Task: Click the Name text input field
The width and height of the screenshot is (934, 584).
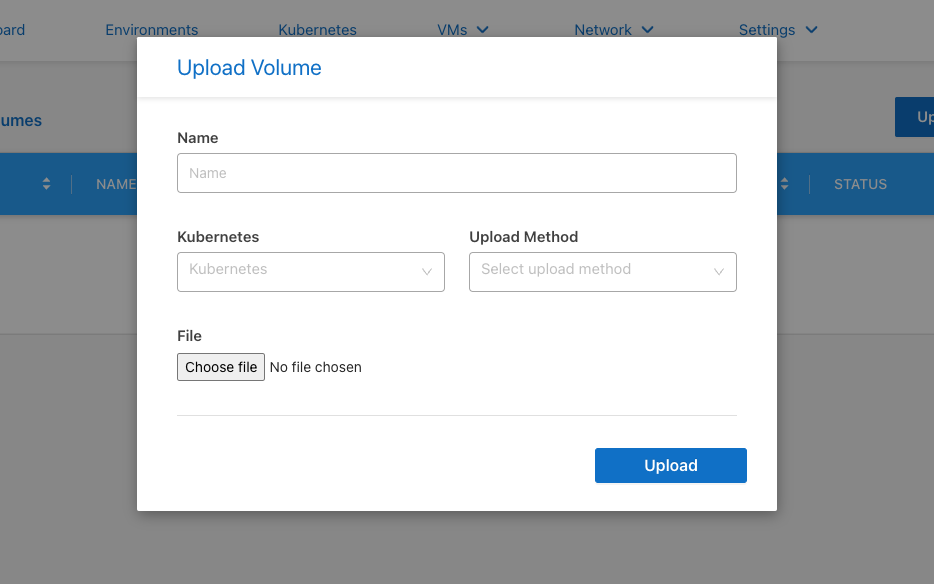Action: (x=457, y=173)
